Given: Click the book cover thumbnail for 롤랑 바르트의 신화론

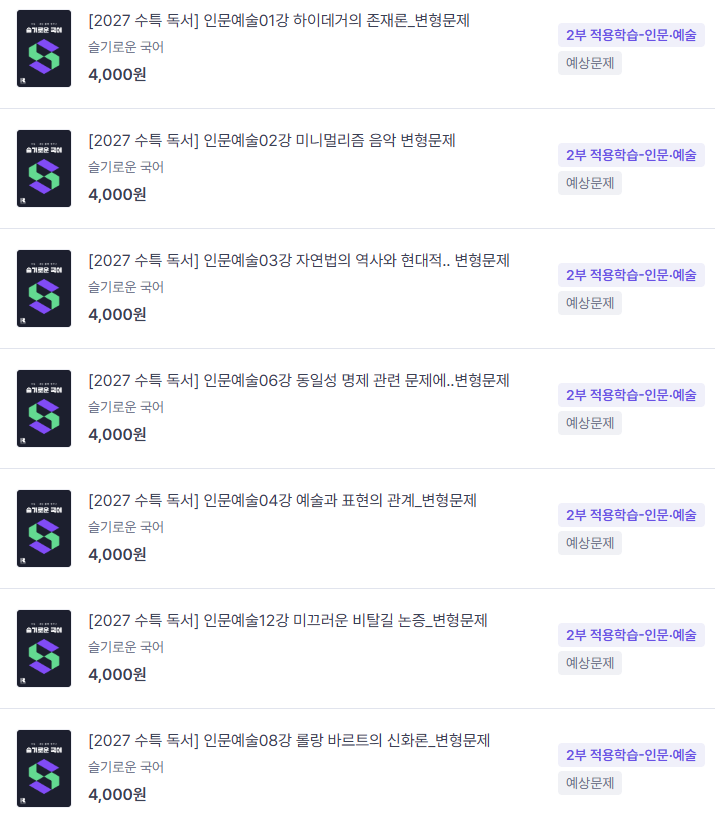Looking at the screenshot, I should pyautogui.click(x=44, y=768).
